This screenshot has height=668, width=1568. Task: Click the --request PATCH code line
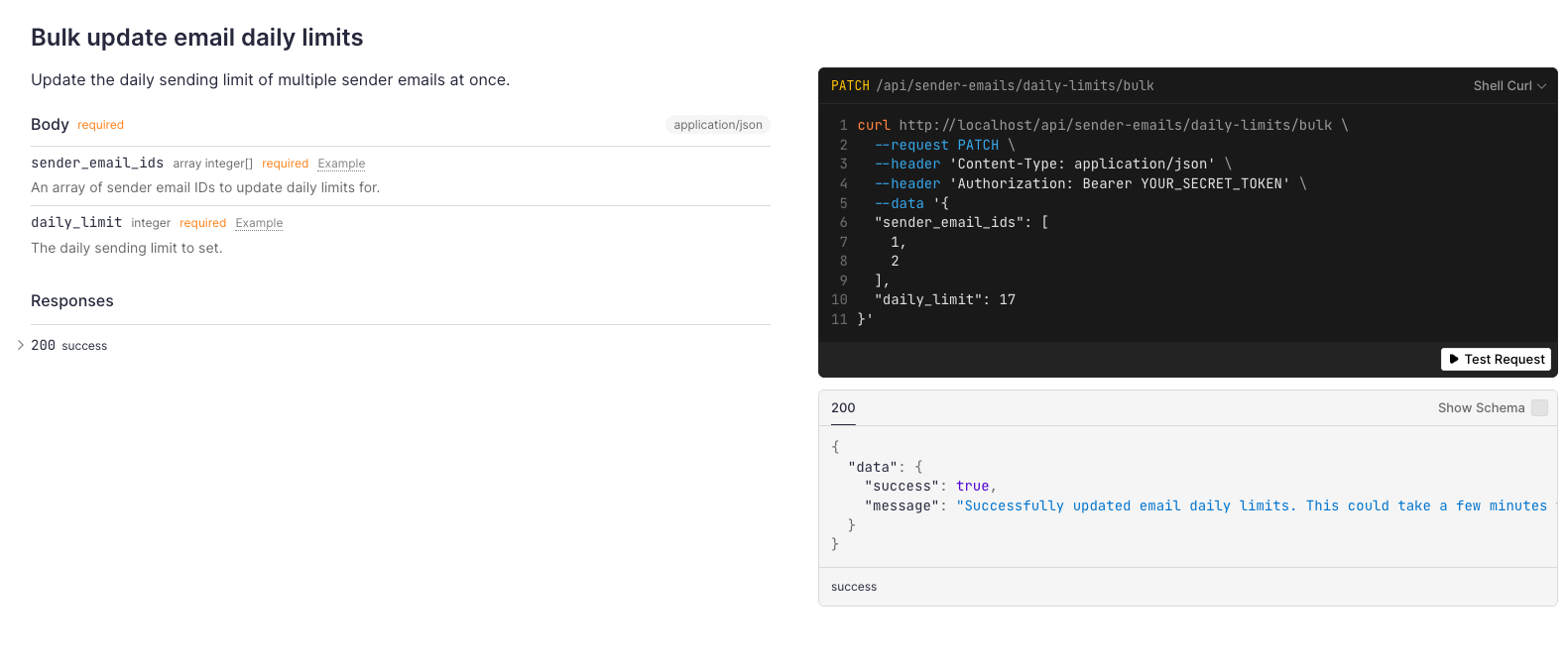coord(945,145)
